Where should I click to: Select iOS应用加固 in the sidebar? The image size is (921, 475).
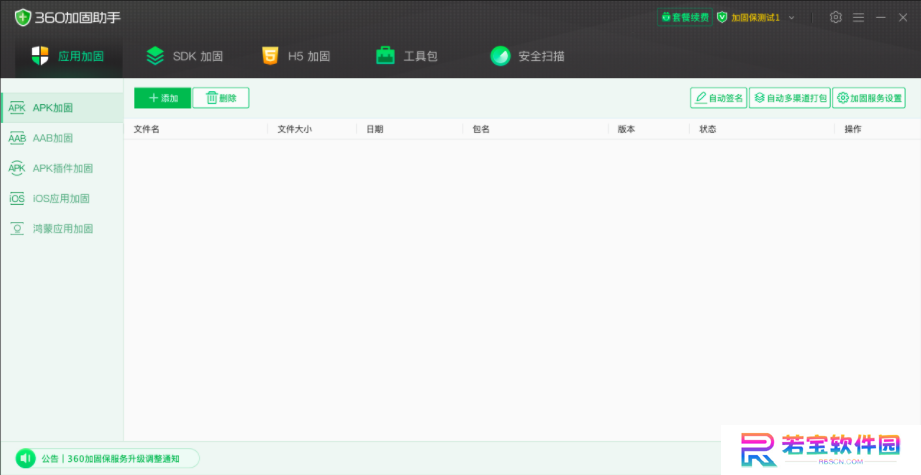pyautogui.click(x=62, y=198)
